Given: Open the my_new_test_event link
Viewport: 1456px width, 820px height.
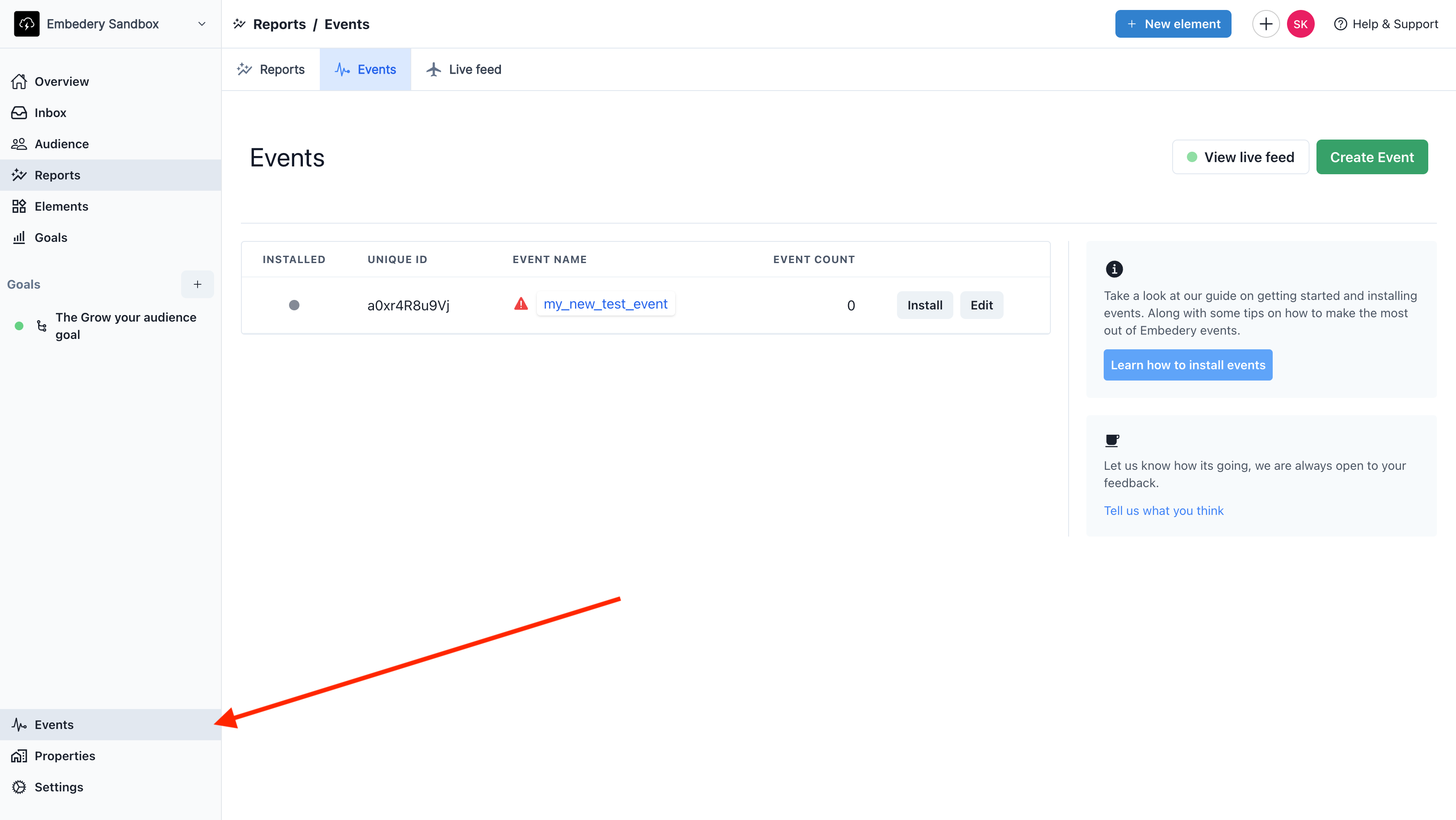Looking at the screenshot, I should [x=605, y=304].
